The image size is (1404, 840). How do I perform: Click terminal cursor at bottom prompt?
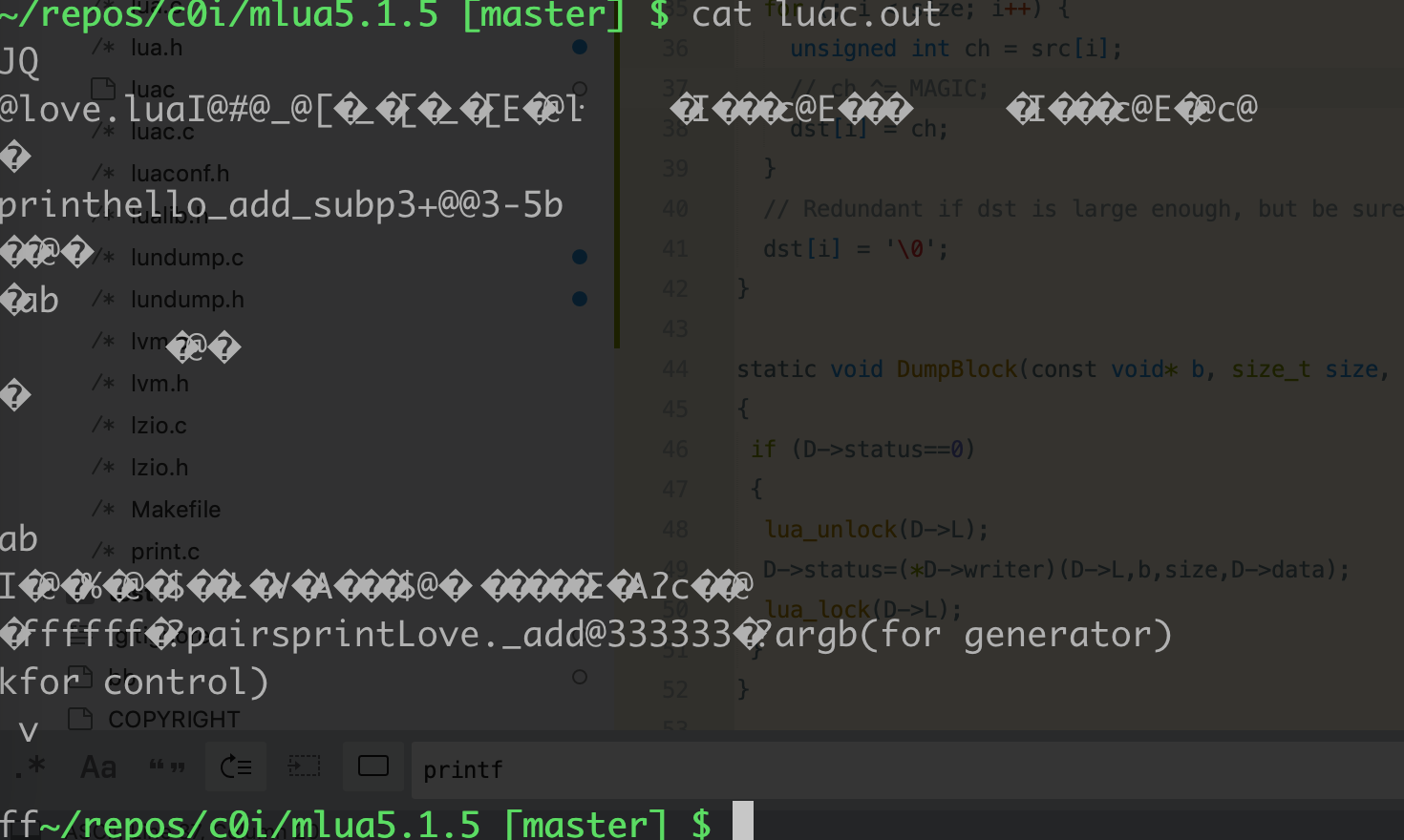coord(743,822)
